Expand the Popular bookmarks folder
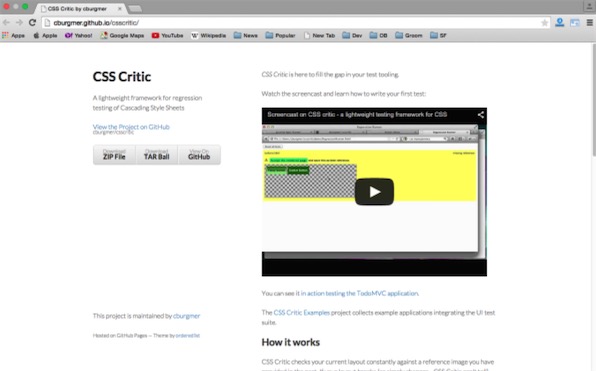596x371 pixels. pos(280,35)
